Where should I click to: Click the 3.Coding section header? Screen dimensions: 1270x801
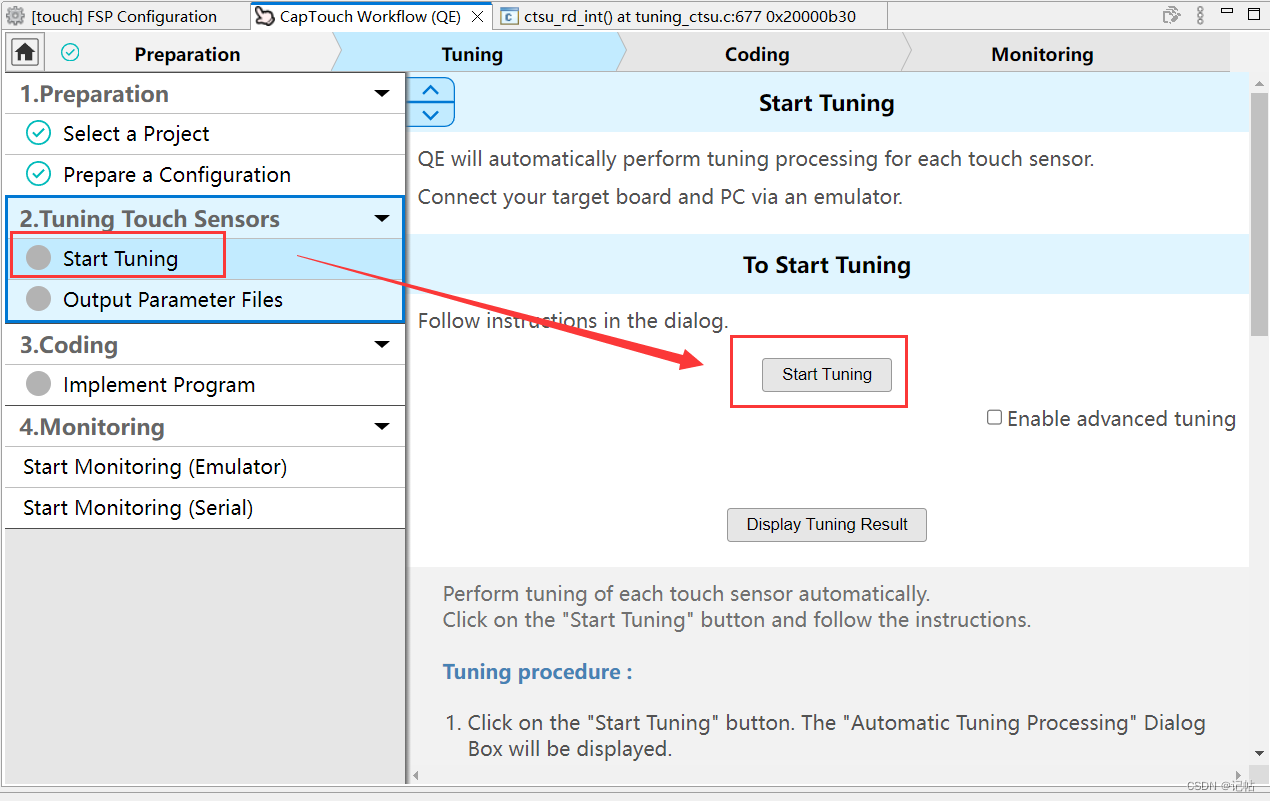pyautogui.click(x=205, y=345)
